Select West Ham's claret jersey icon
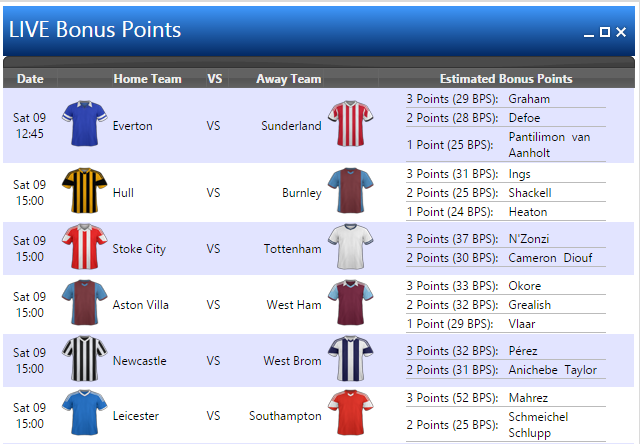The height and width of the screenshot is (444, 640). click(x=351, y=302)
